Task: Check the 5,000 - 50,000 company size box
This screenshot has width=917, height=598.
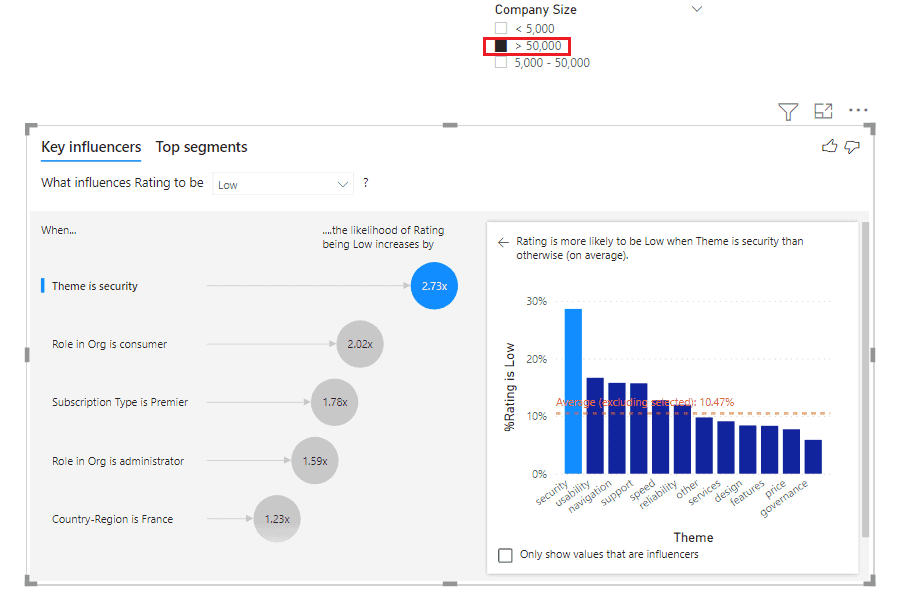Action: pos(501,63)
